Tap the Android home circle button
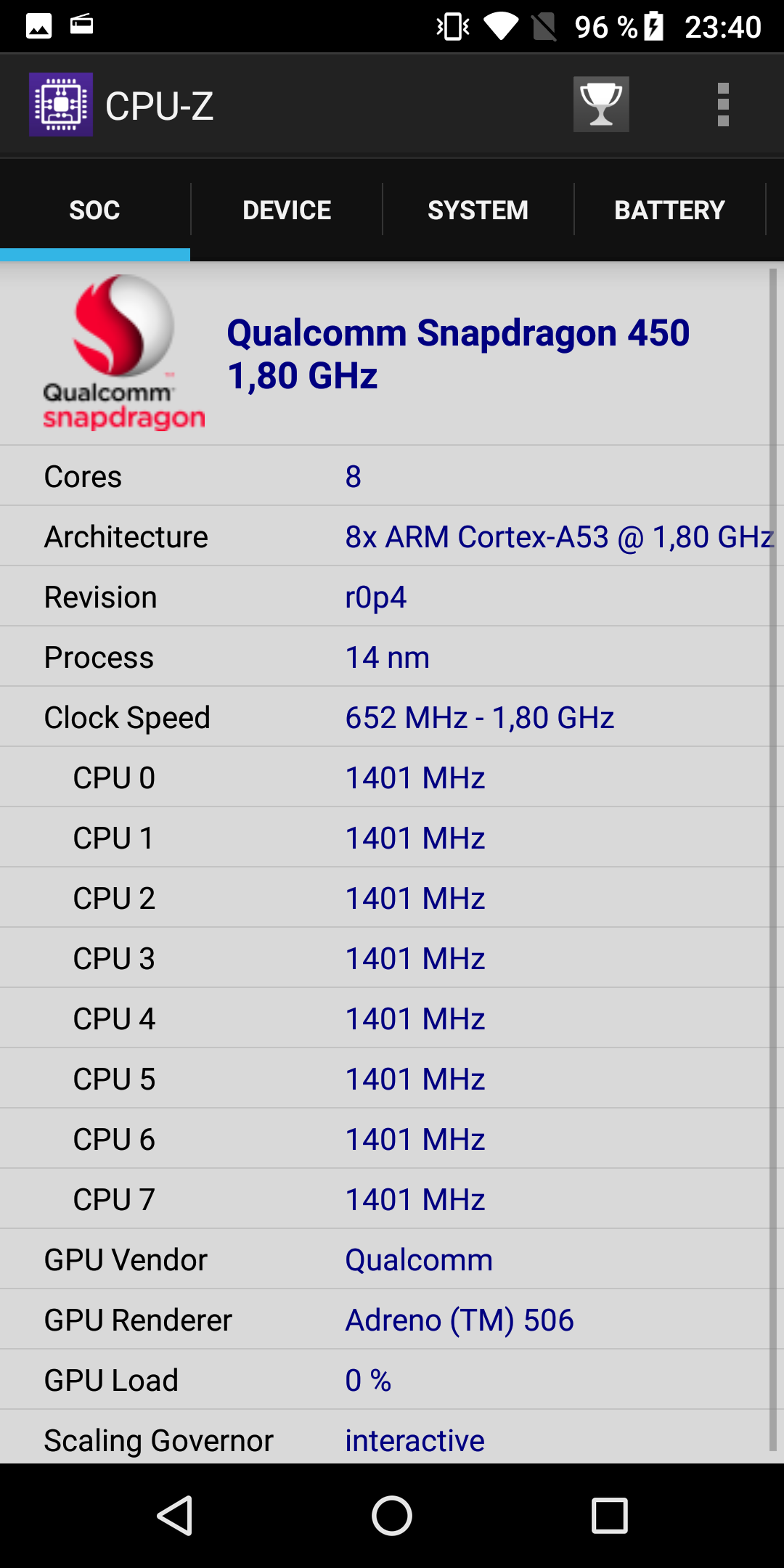 click(392, 1516)
